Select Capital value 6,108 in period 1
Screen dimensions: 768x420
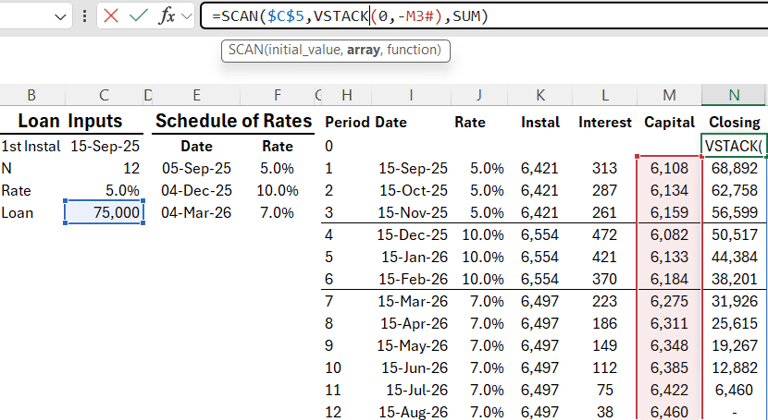point(669,168)
